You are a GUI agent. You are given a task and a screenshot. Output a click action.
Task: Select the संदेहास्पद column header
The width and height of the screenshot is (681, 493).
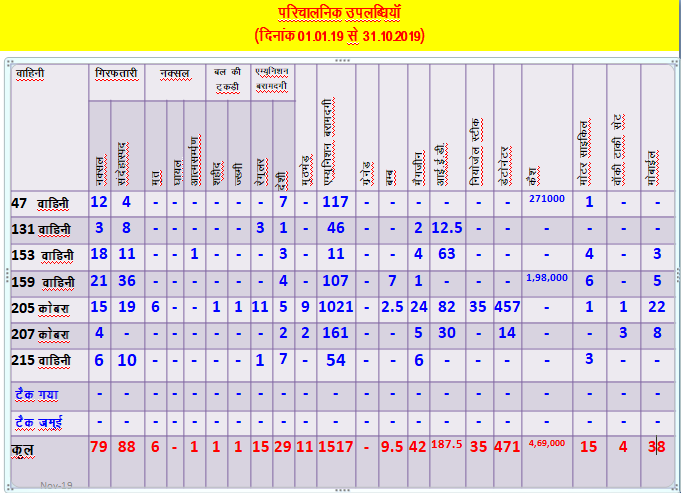(122, 164)
